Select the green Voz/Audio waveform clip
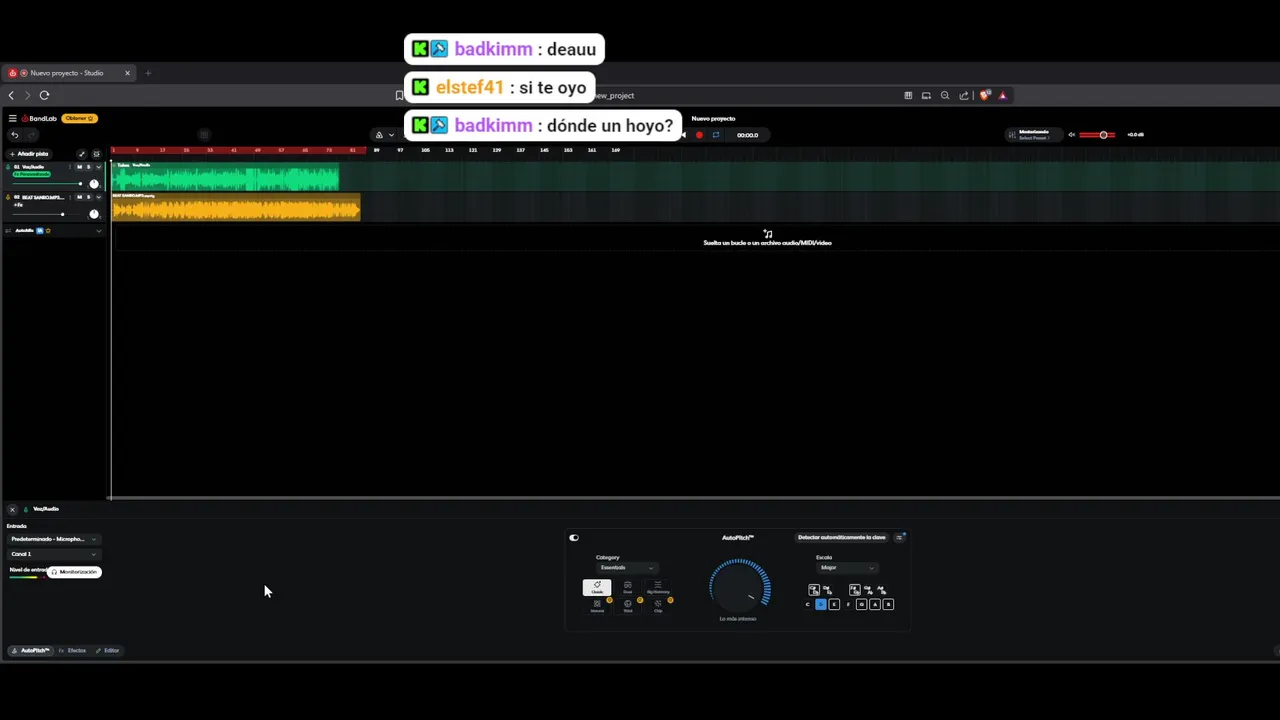The image size is (1280, 720). click(x=225, y=177)
